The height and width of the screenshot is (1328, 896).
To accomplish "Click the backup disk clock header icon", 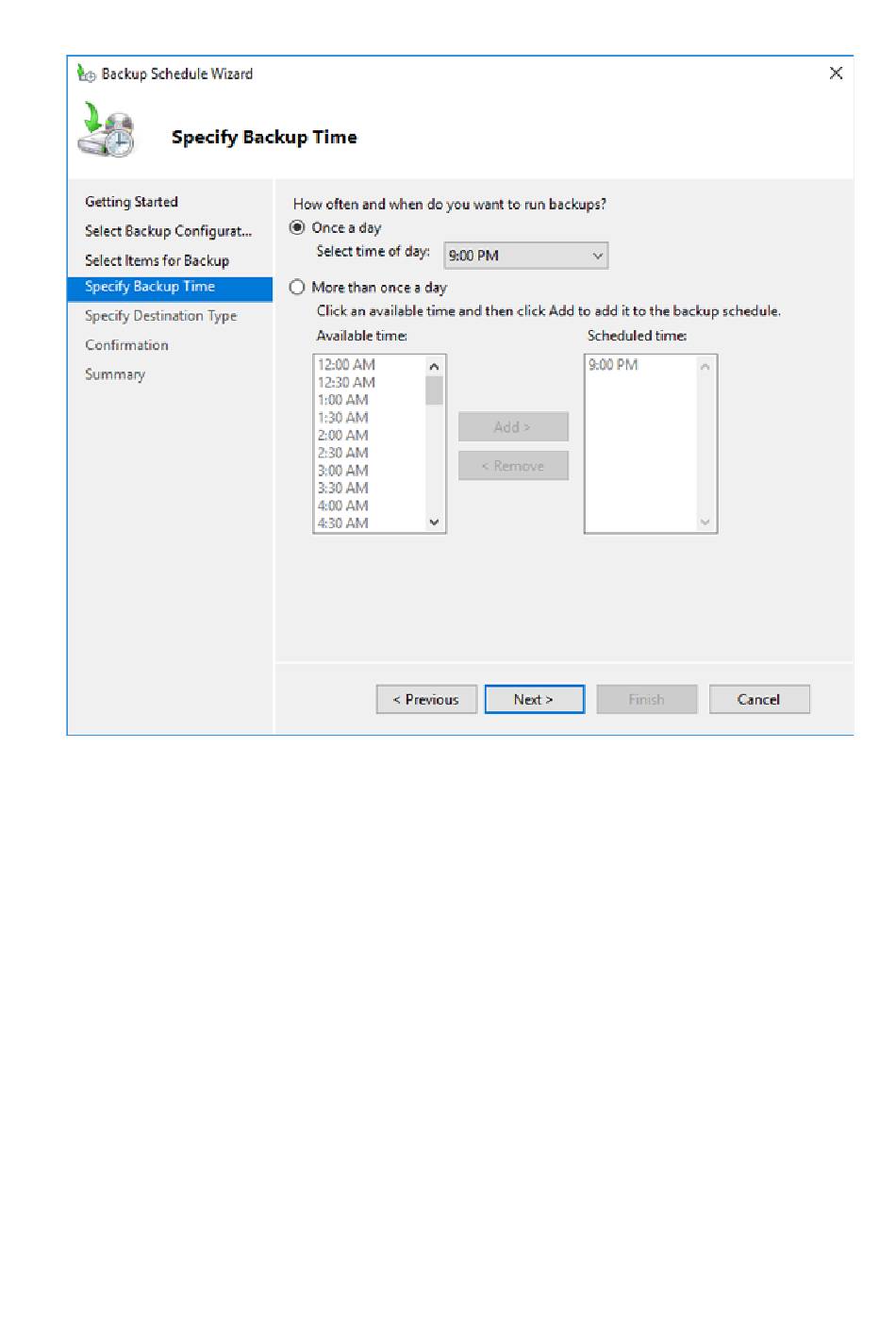I will coord(107,130).
